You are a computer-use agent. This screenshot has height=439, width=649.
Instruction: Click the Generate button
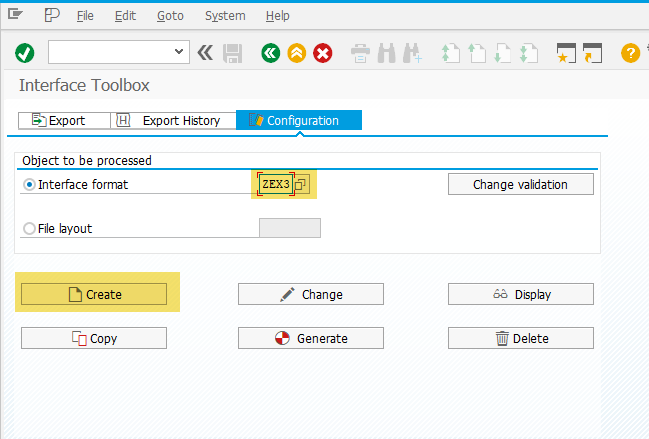point(311,338)
